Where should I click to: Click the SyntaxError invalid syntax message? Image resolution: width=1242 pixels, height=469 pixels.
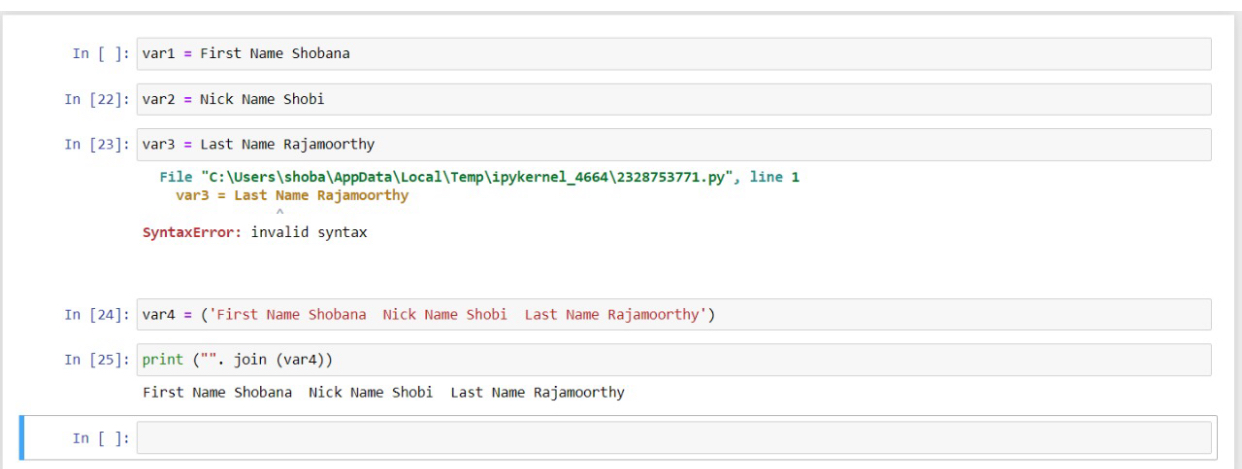(255, 233)
